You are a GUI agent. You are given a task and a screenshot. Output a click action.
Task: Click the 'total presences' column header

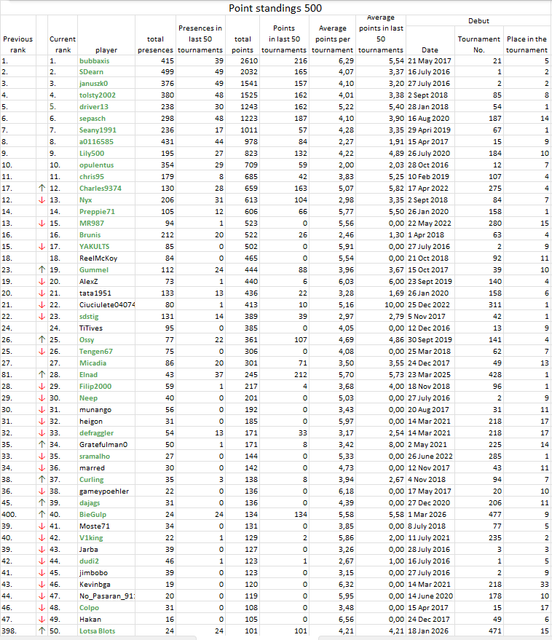[155, 44]
